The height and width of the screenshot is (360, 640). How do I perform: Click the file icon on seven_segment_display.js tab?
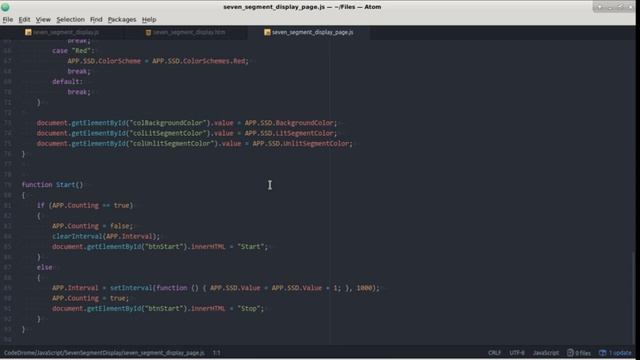pyautogui.click(x=28, y=32)
